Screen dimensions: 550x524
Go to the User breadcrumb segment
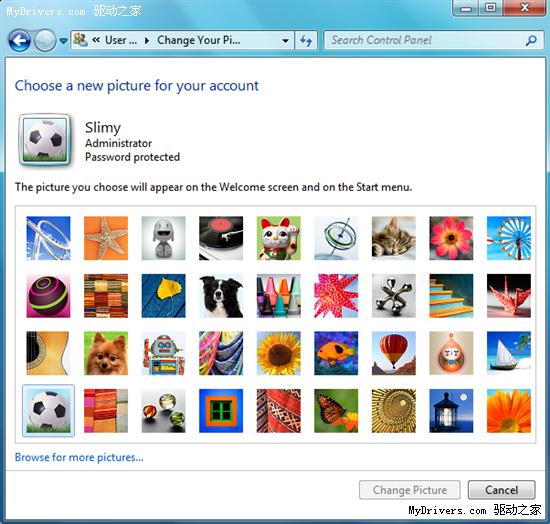(x=121, y=40)
